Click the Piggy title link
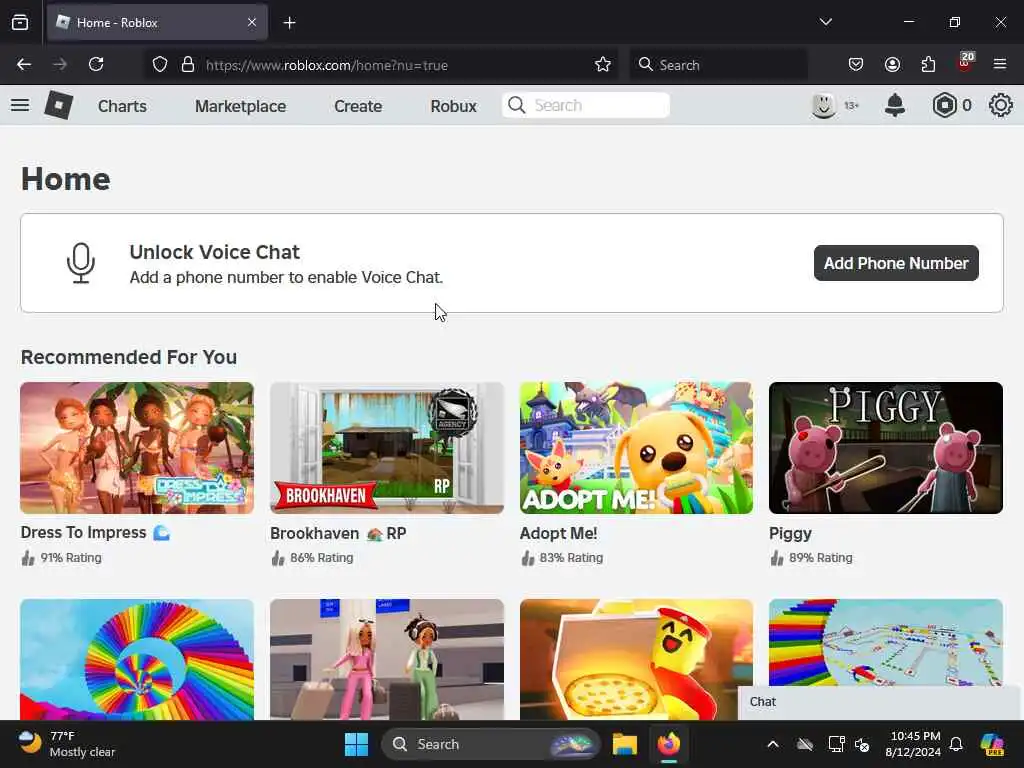This screenshot has width=1024, height=768. [790, 534]
